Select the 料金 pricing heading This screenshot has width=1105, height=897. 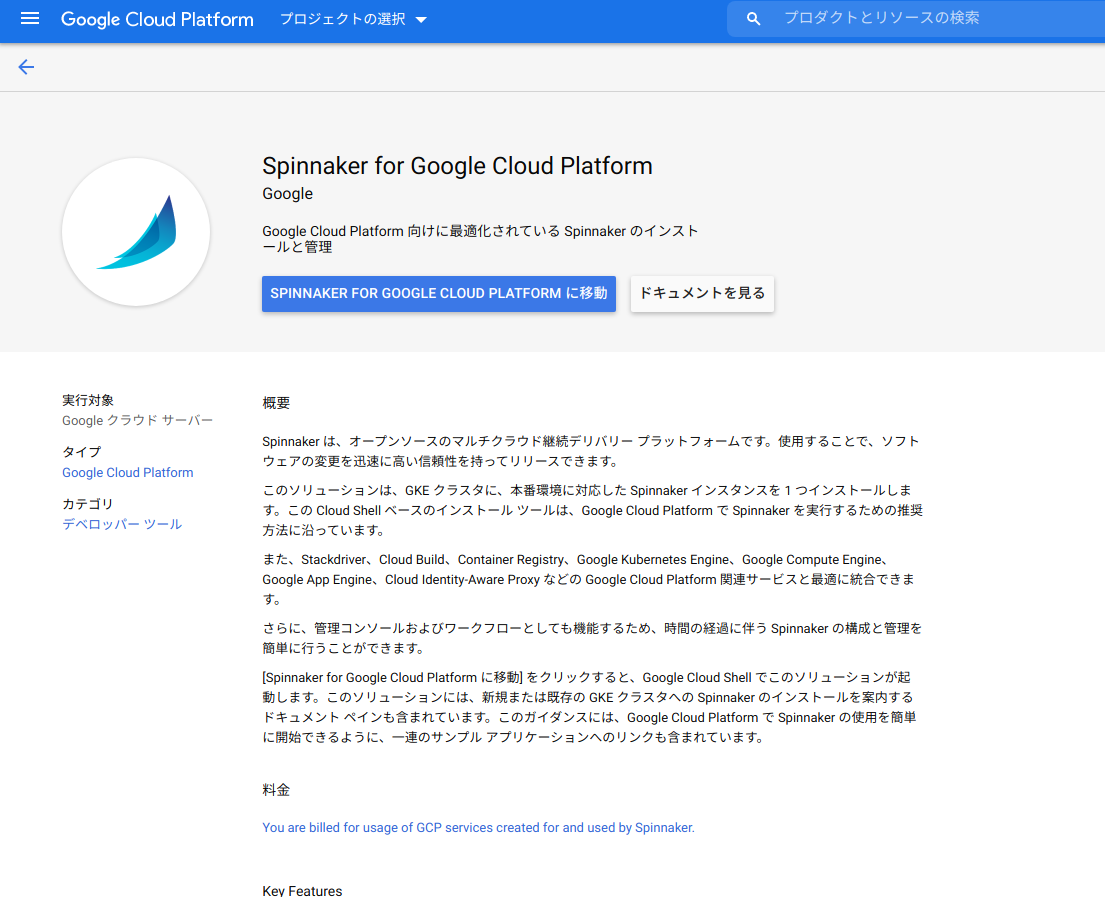tap(276, 789)
